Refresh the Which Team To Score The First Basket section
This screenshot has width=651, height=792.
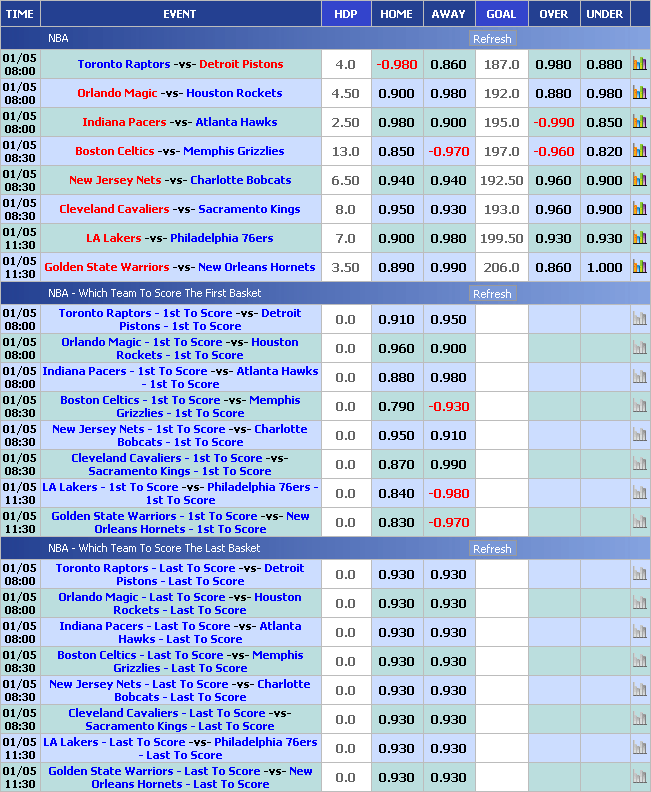[x=492, y=294]
